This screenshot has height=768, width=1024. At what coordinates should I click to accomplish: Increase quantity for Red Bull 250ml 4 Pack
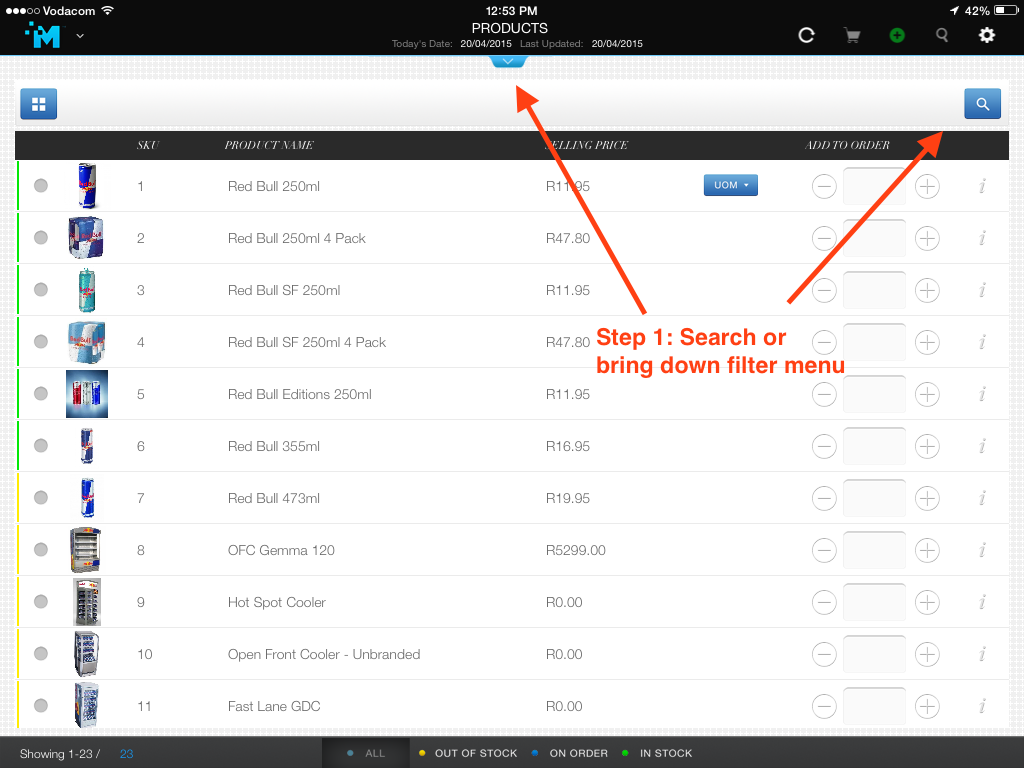click(x=927, y=238)
